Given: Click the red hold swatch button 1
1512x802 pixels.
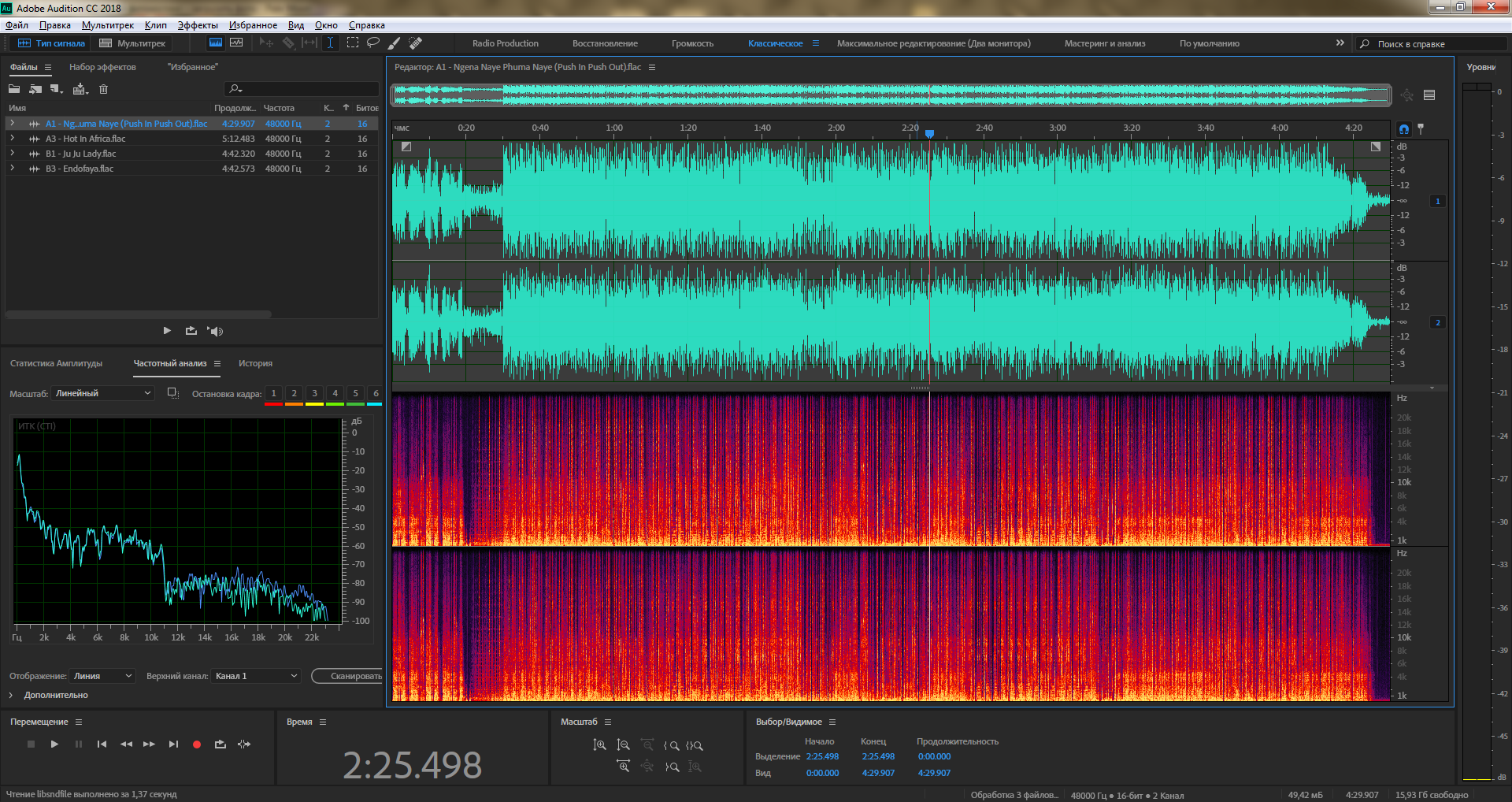Looking at the screenshot, I should coord(273,394).
